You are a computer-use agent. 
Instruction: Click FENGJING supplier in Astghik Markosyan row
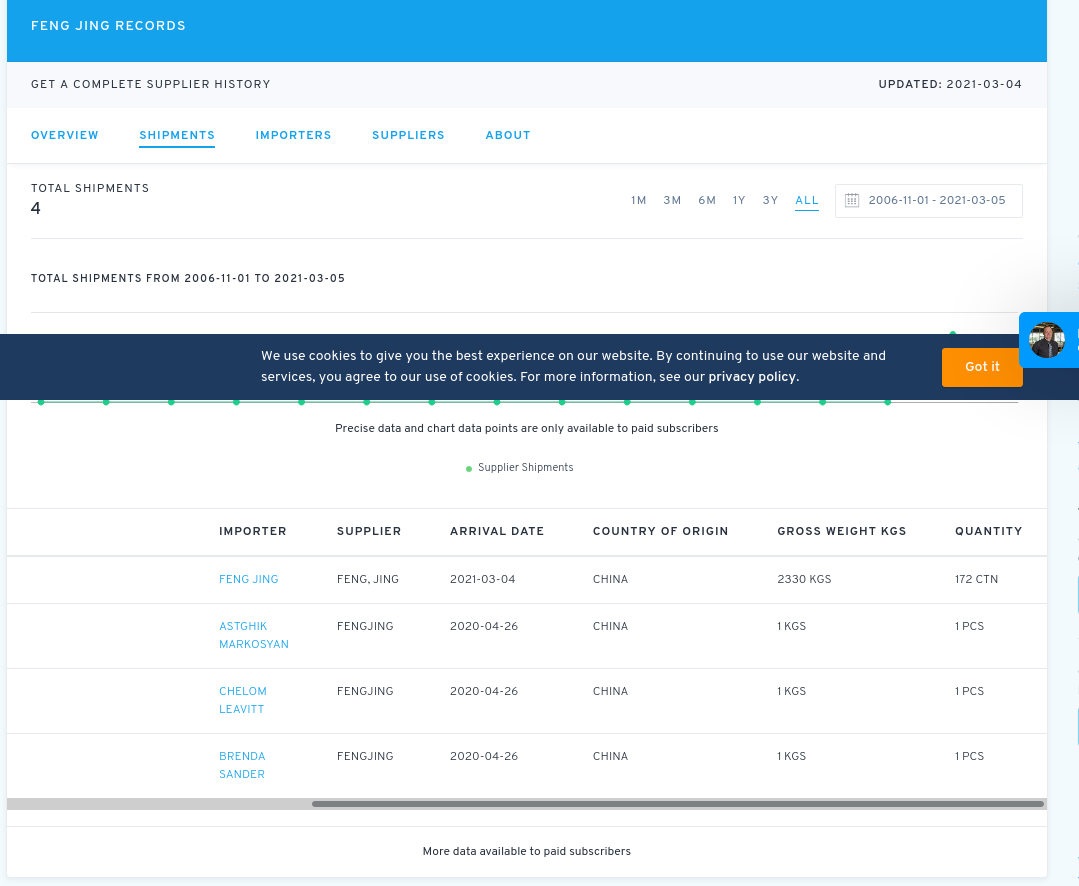(x=365, y=626)
